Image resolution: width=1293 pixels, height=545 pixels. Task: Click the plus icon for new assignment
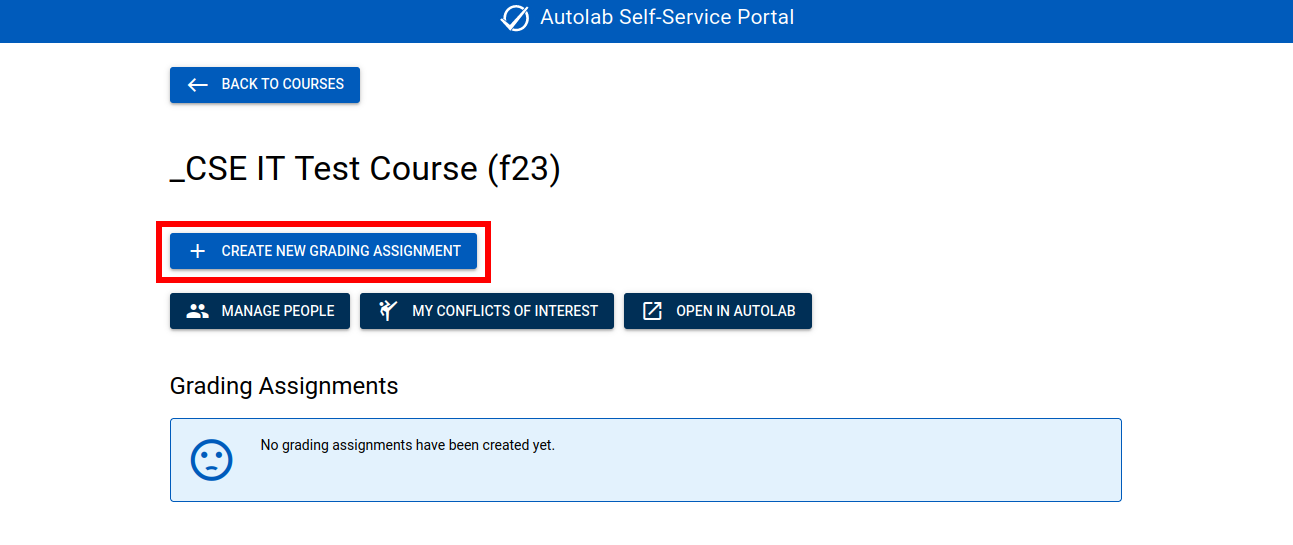pyautogui.click(x=198, y=251)
